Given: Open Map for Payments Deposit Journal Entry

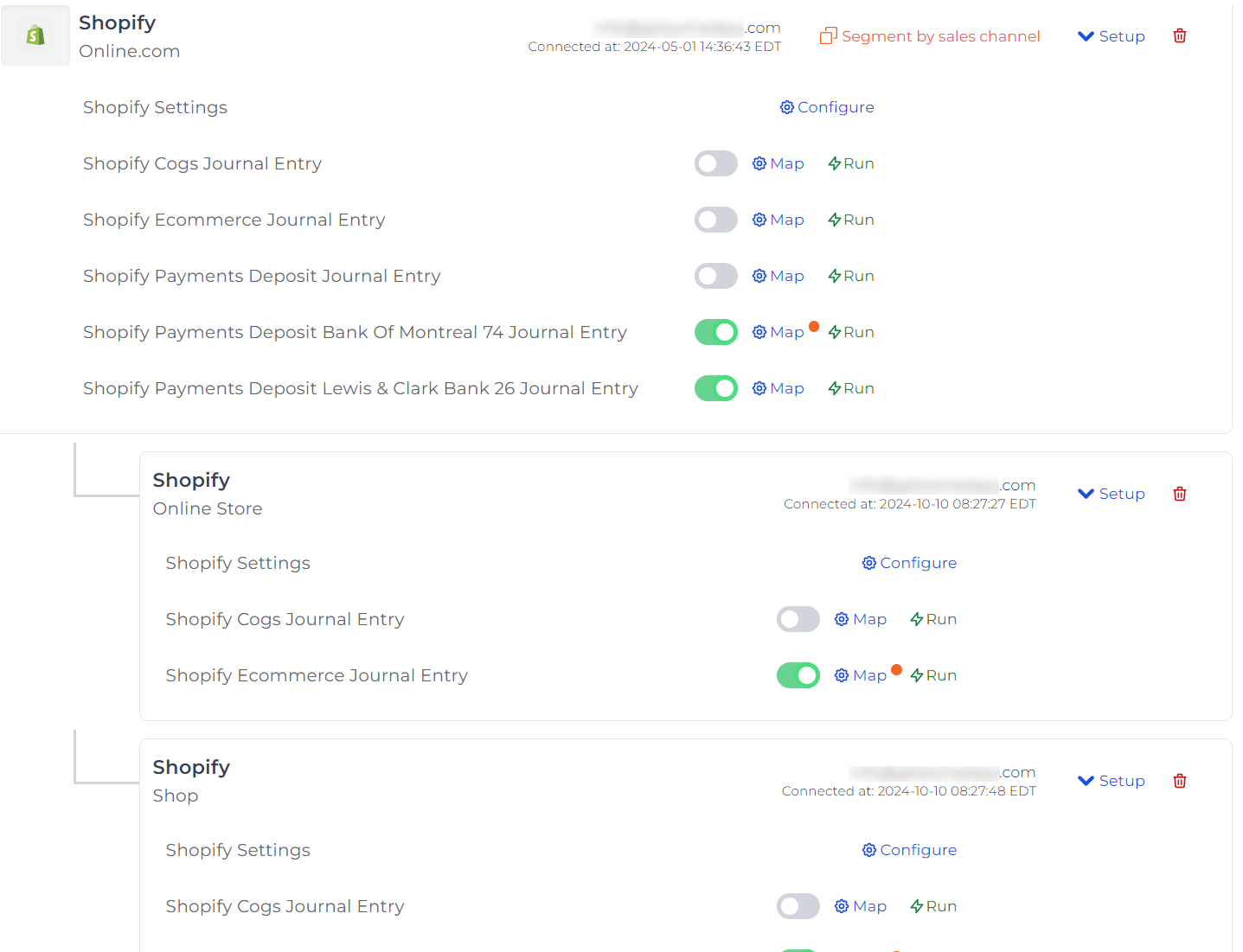Looking at the screenshot, I should tap(778, 276).
